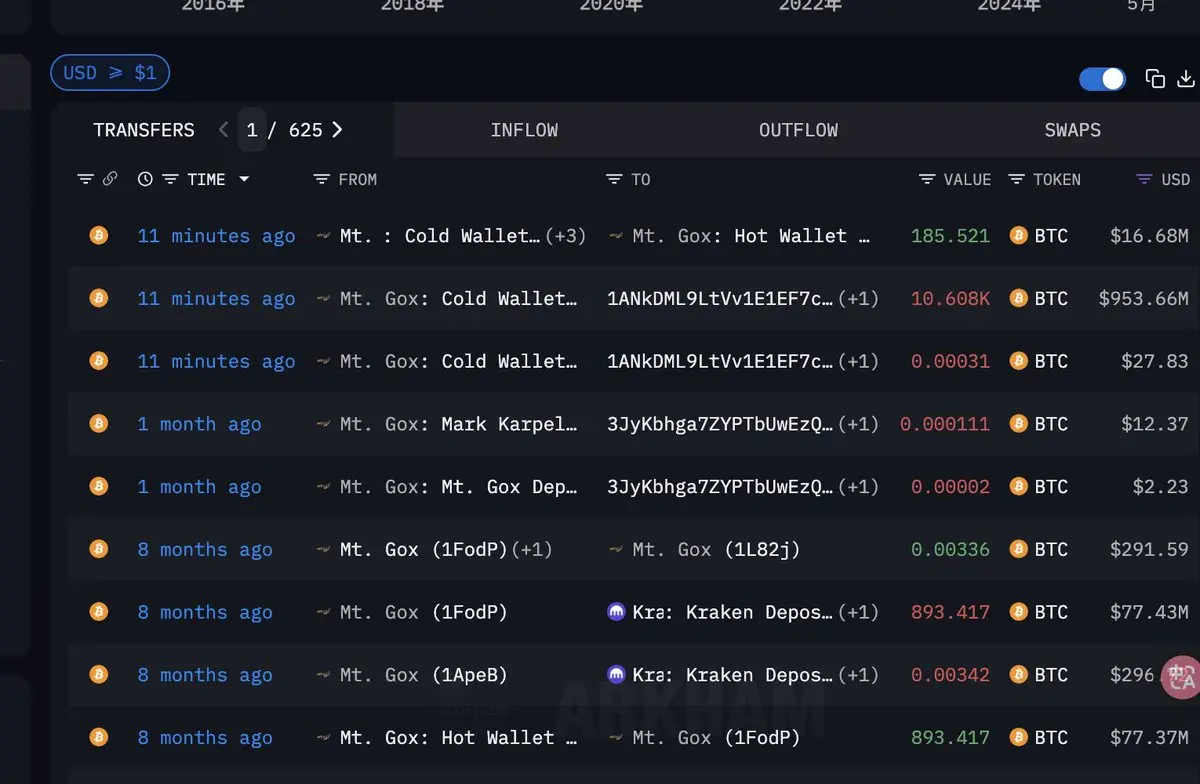Screen dimensions: 1200x784
Task: Click the value 893.417 in $77.43M row
Action: [x=950, y=612]
